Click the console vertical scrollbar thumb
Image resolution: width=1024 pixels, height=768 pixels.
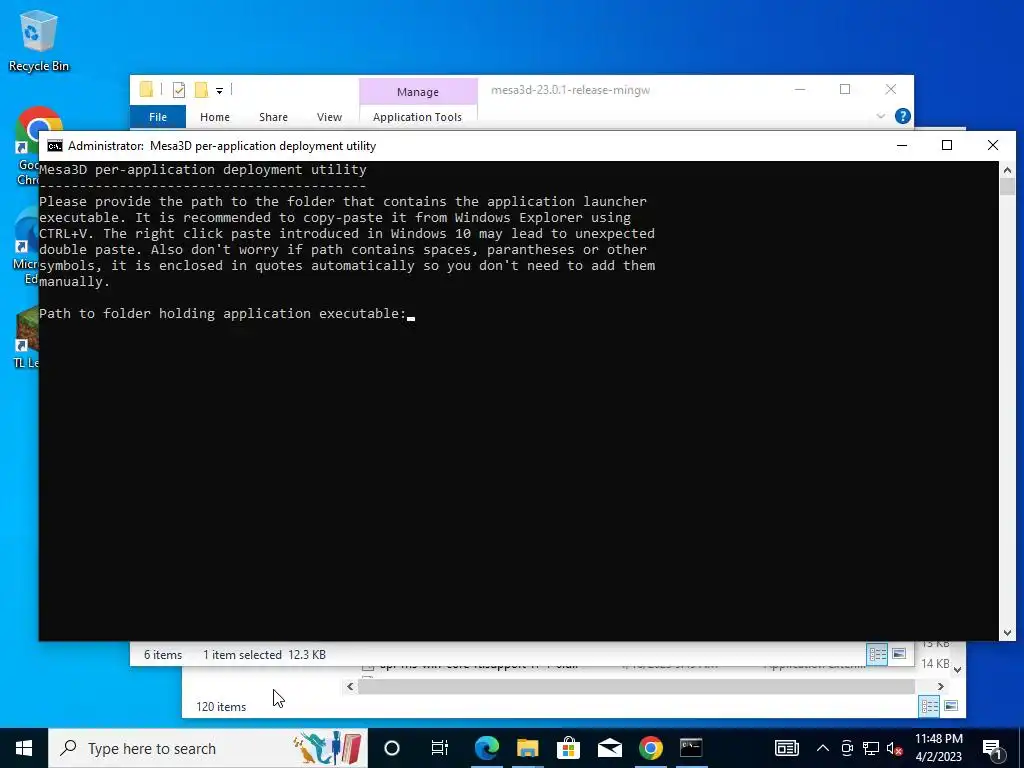tap(1007, 187)
